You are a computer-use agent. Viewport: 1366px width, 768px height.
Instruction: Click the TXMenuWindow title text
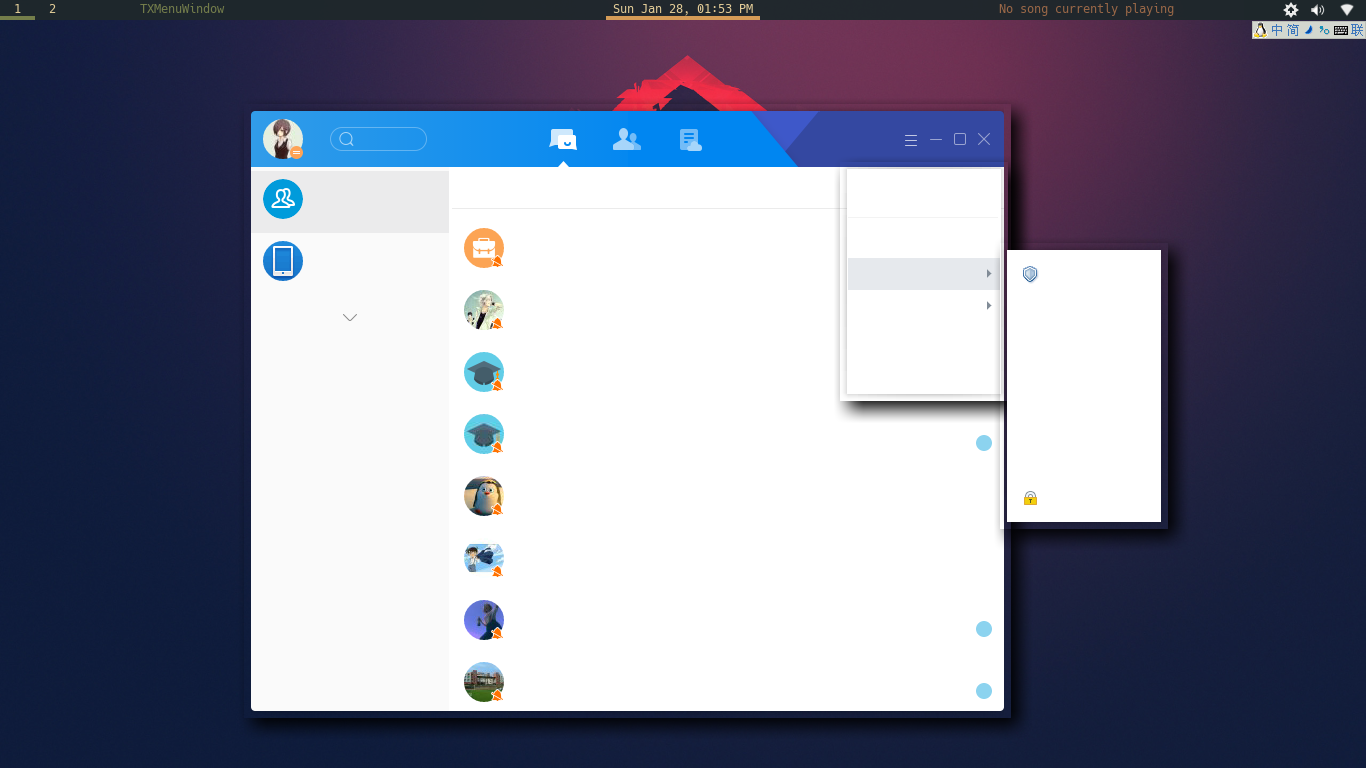point(182,9)
